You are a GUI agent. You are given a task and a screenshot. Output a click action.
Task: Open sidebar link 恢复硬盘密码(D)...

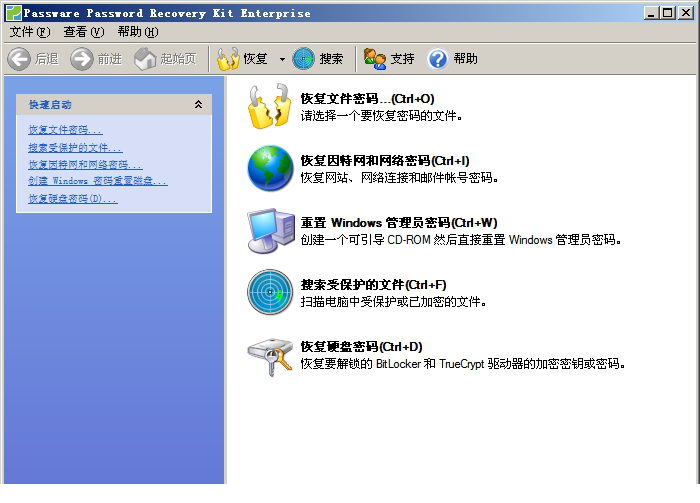73,199
